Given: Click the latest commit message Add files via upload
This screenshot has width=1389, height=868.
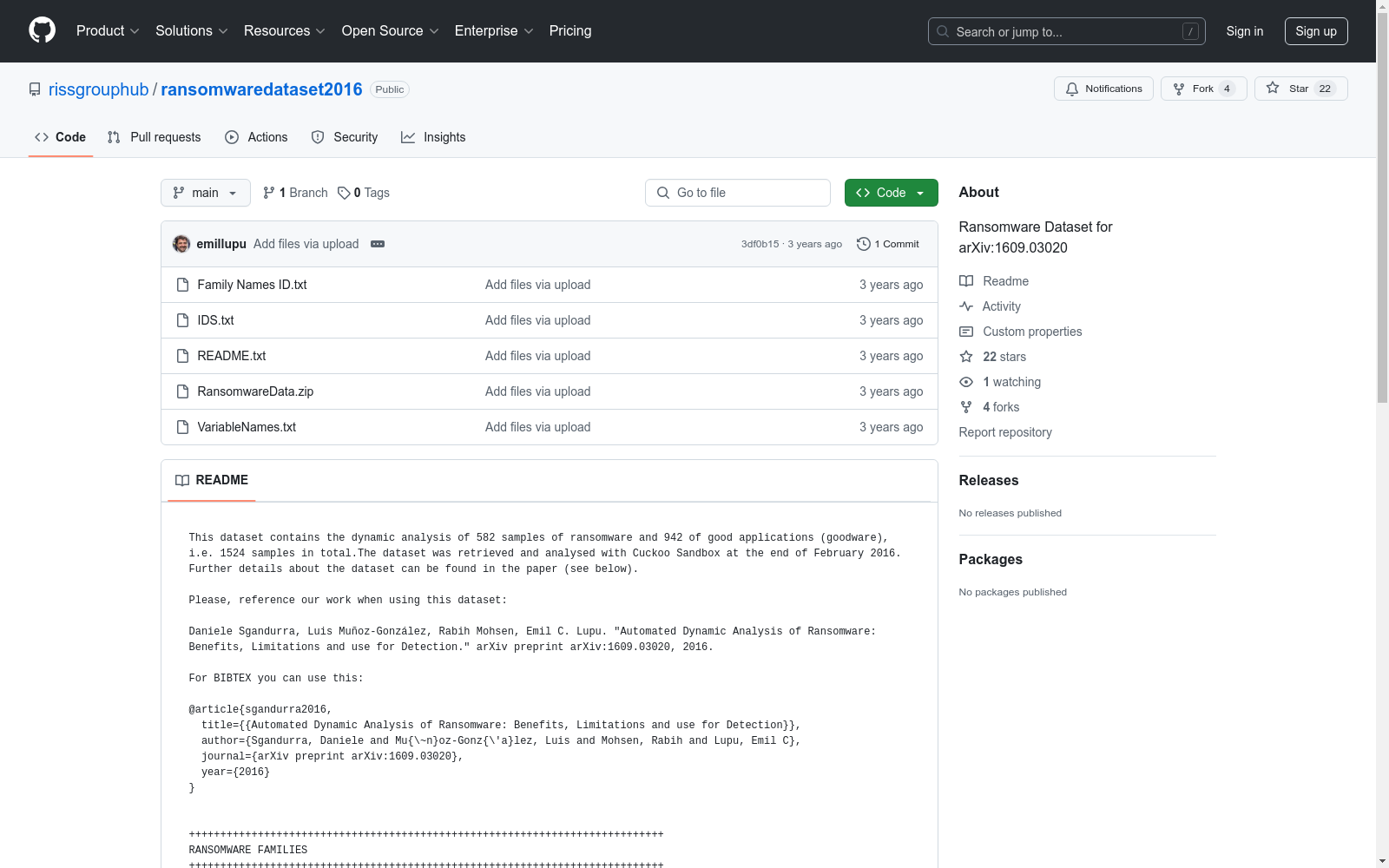Looking at the screenshot, I should tap(306, 244).
